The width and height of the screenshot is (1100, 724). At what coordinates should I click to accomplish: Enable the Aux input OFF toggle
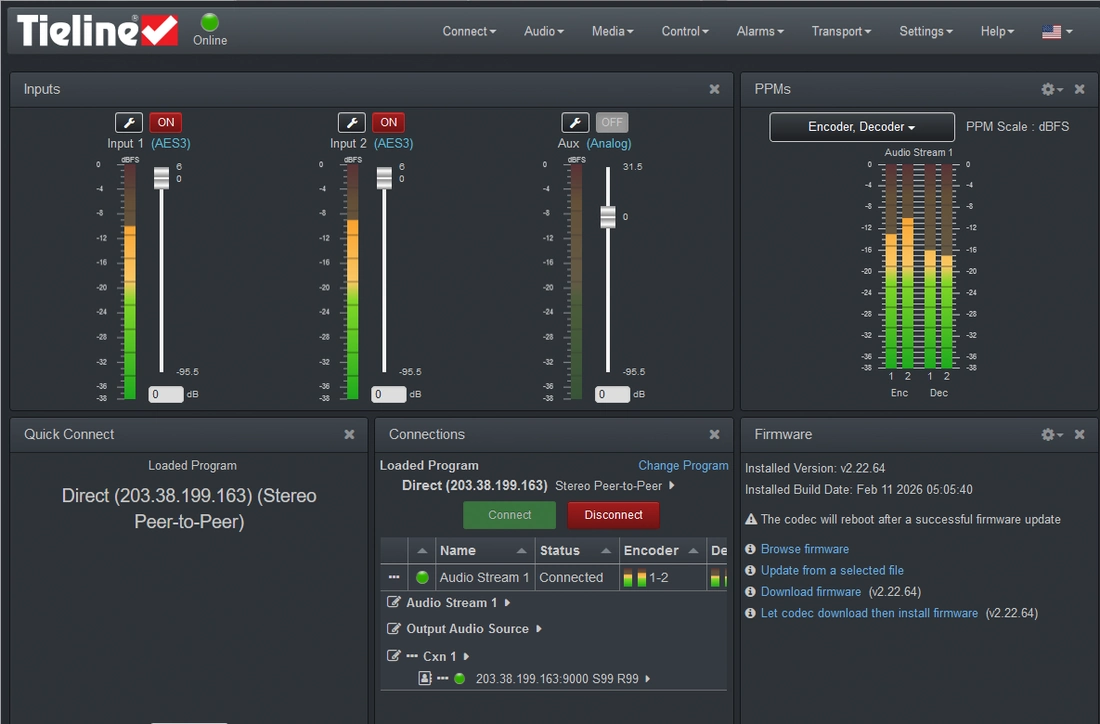(x=612, y=123)
